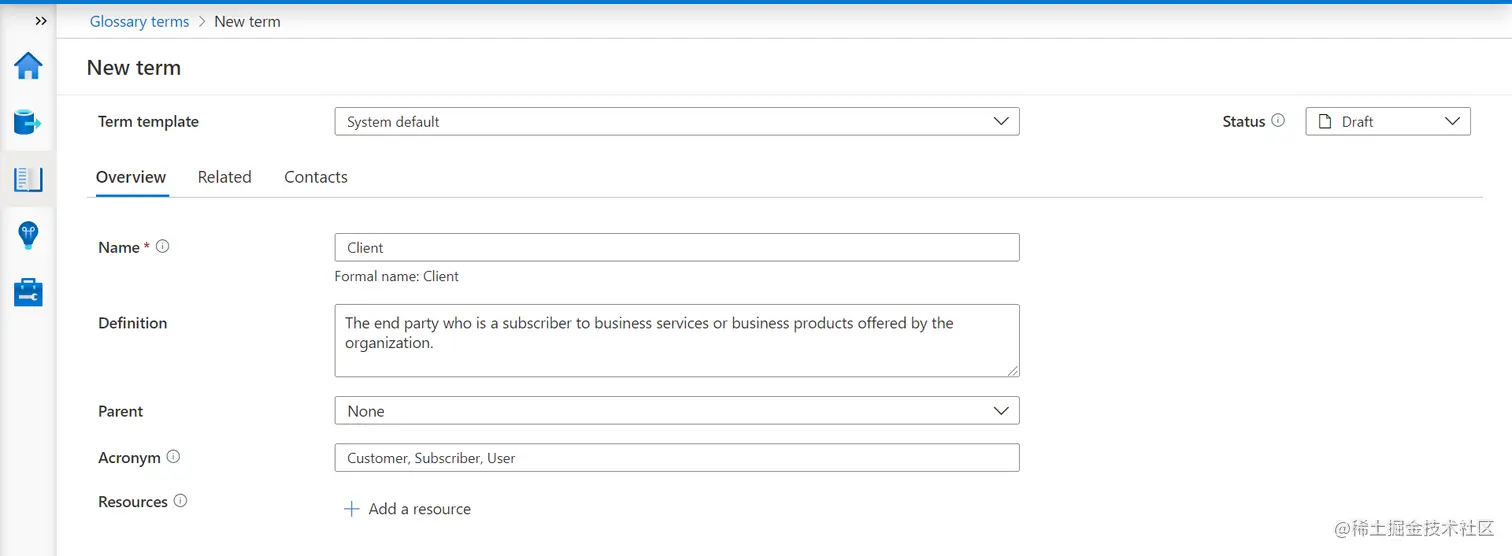This screenshot has height=556, width=1512.
Task: Expand the Parent dropdown
Action: [676, 411]
